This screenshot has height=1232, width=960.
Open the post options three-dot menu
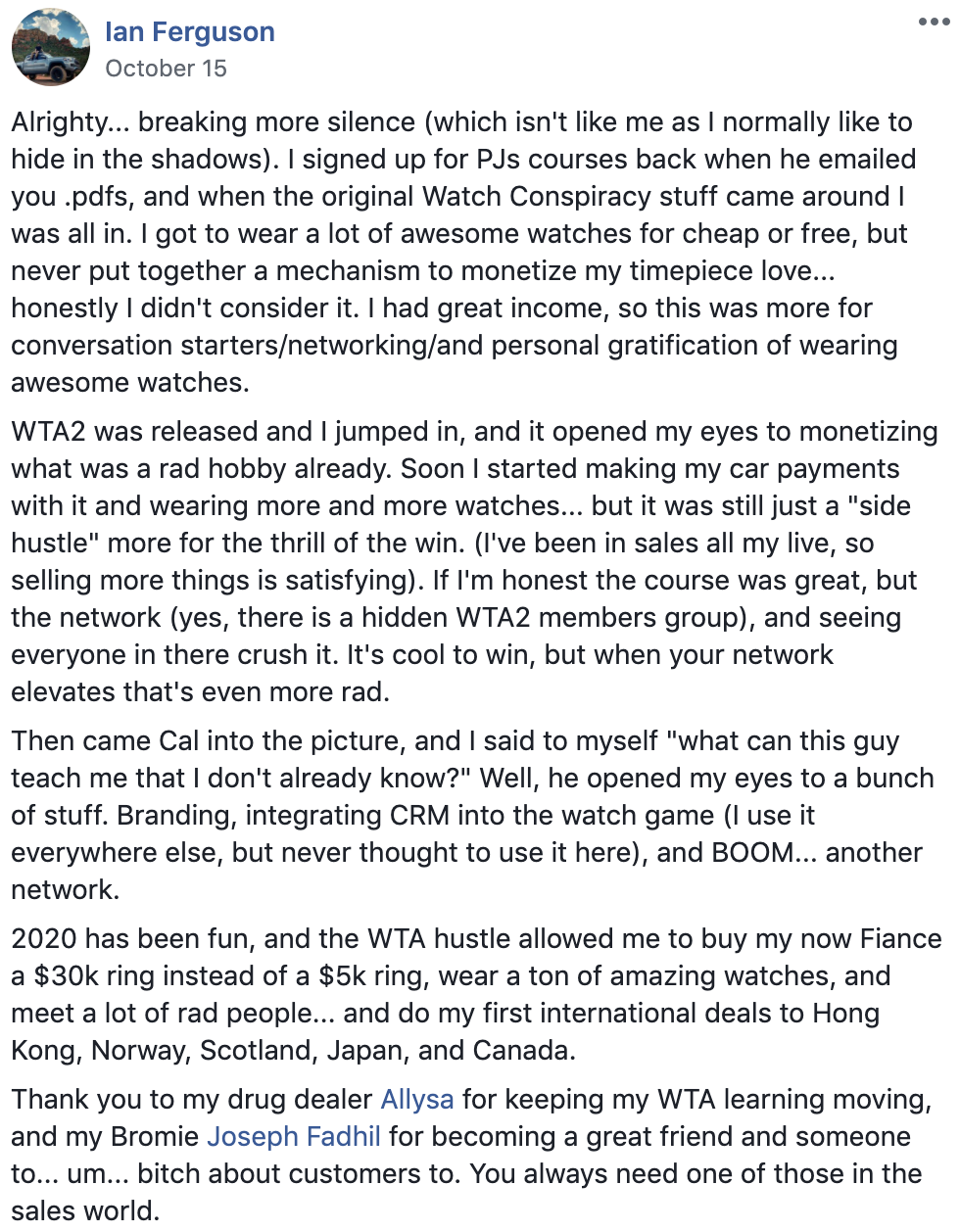point(934,23)
